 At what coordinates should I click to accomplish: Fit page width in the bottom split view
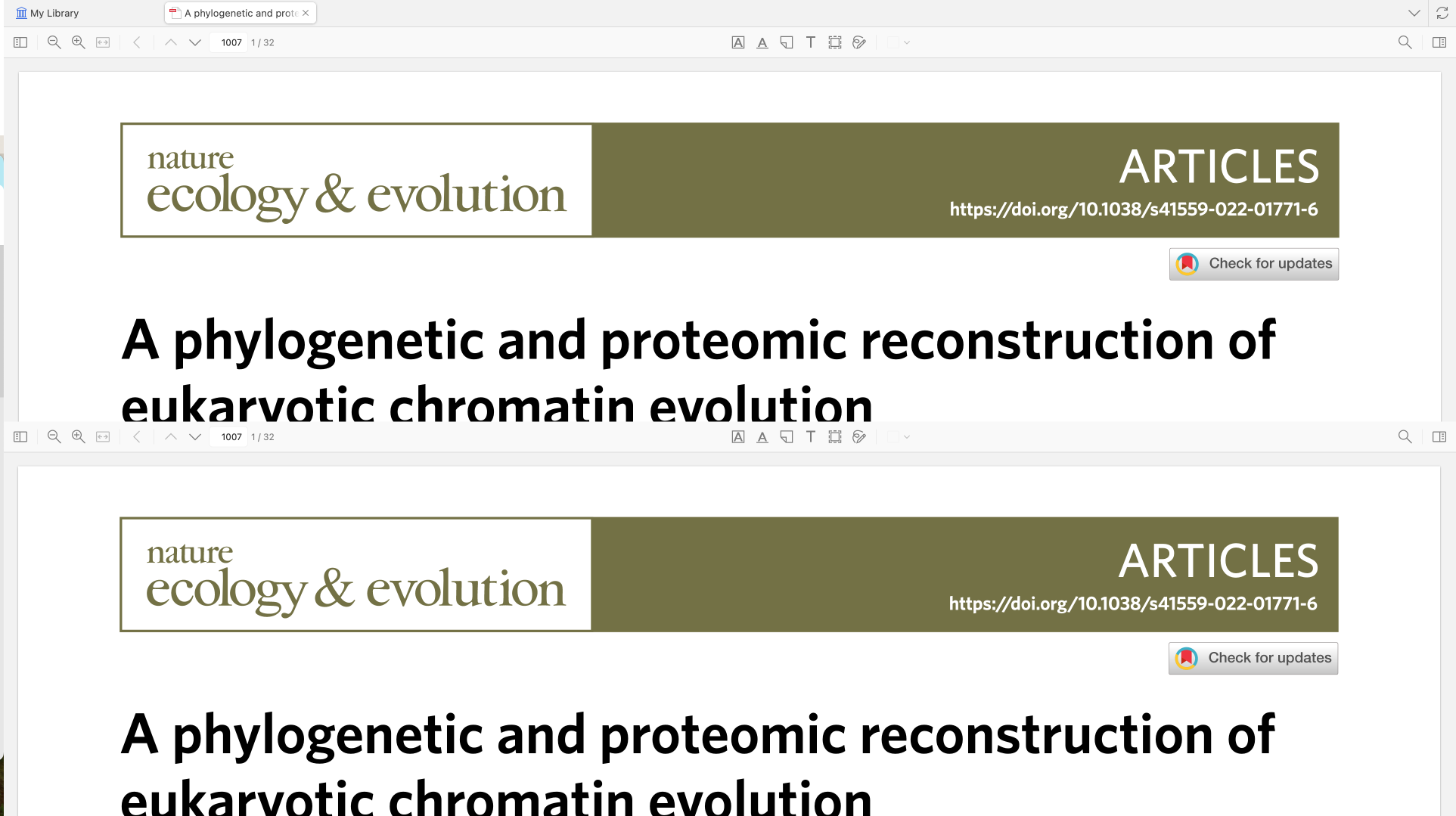103,436
